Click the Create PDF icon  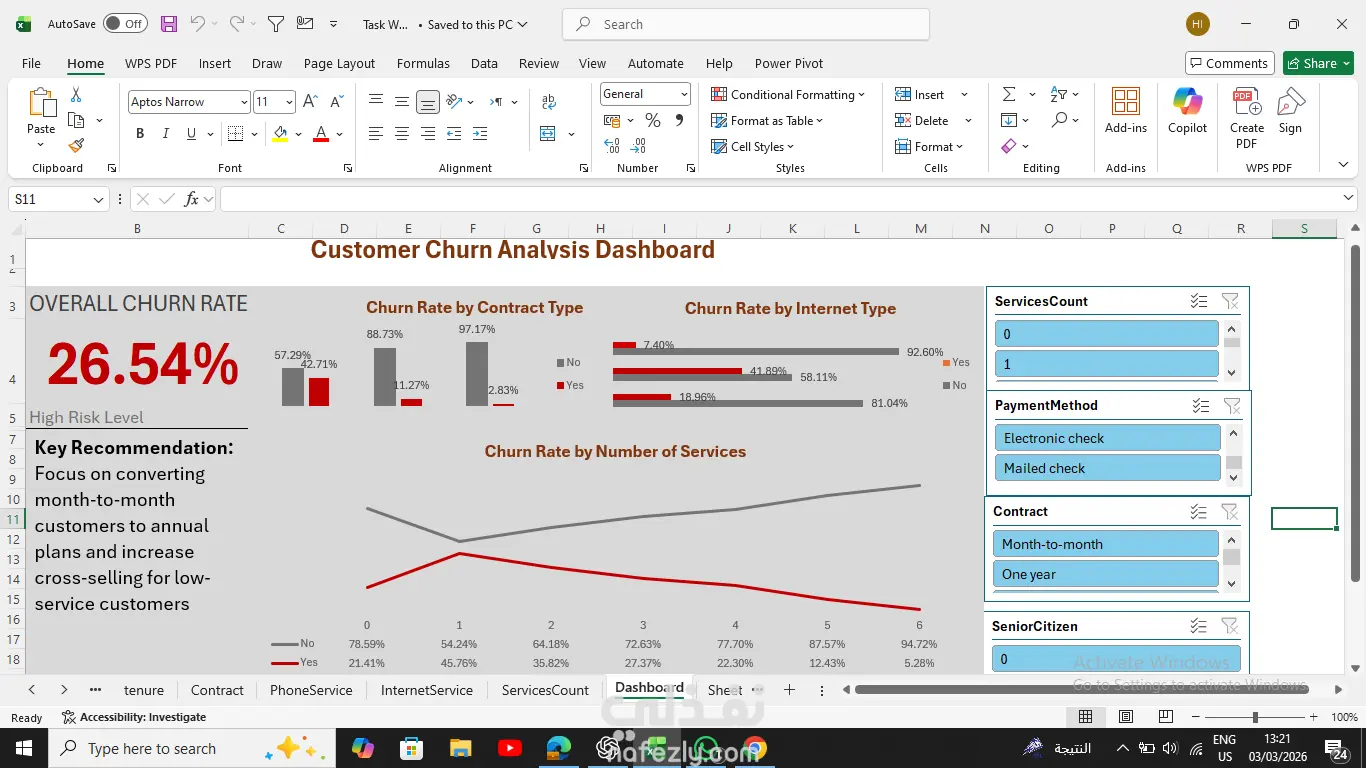click(x=1246, y=118)
